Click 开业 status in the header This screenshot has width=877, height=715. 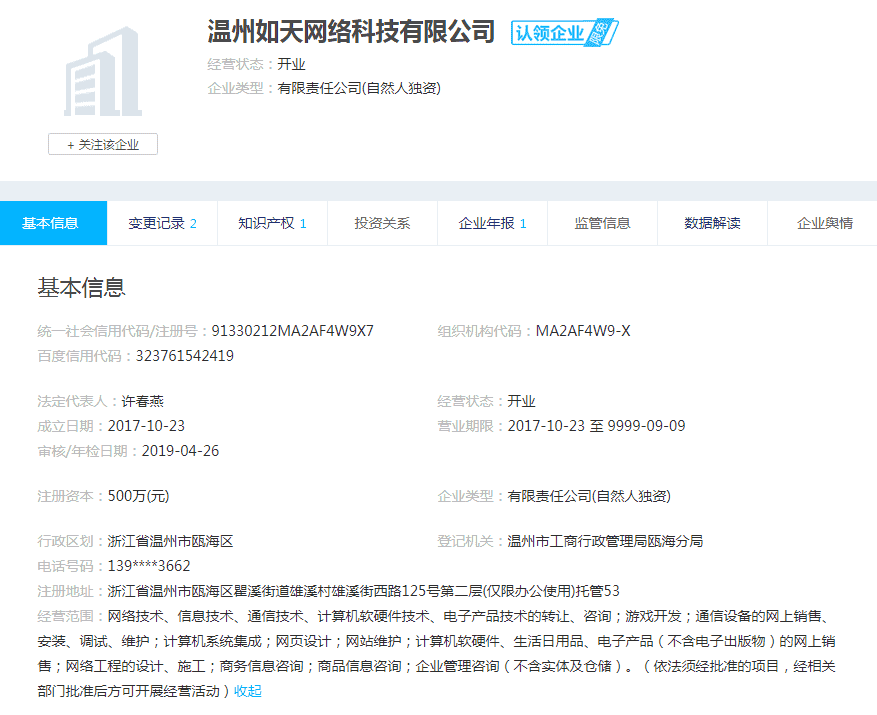pos(291,64)
